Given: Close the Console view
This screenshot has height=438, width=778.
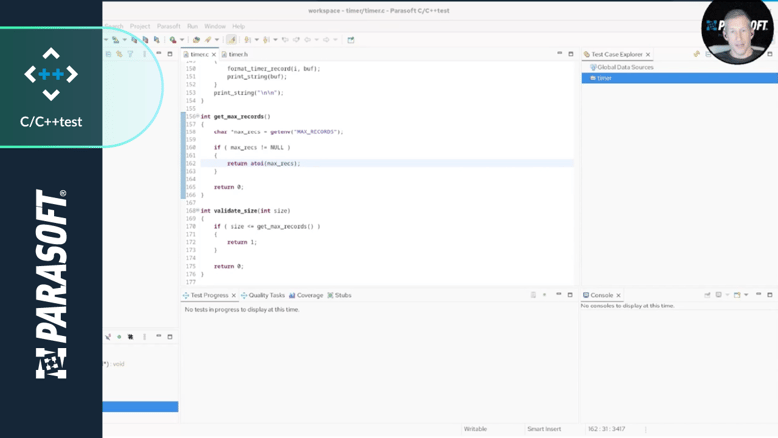Looking at the screenshot, I should [x=618, y=295].
